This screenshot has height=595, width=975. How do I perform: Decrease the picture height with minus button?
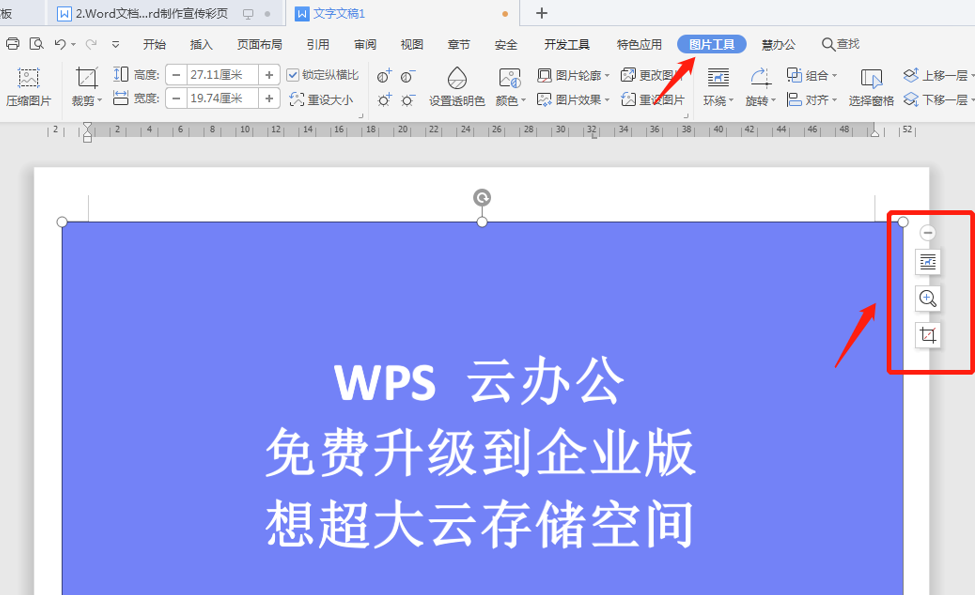pyautogui.click(x=177, y=75)
